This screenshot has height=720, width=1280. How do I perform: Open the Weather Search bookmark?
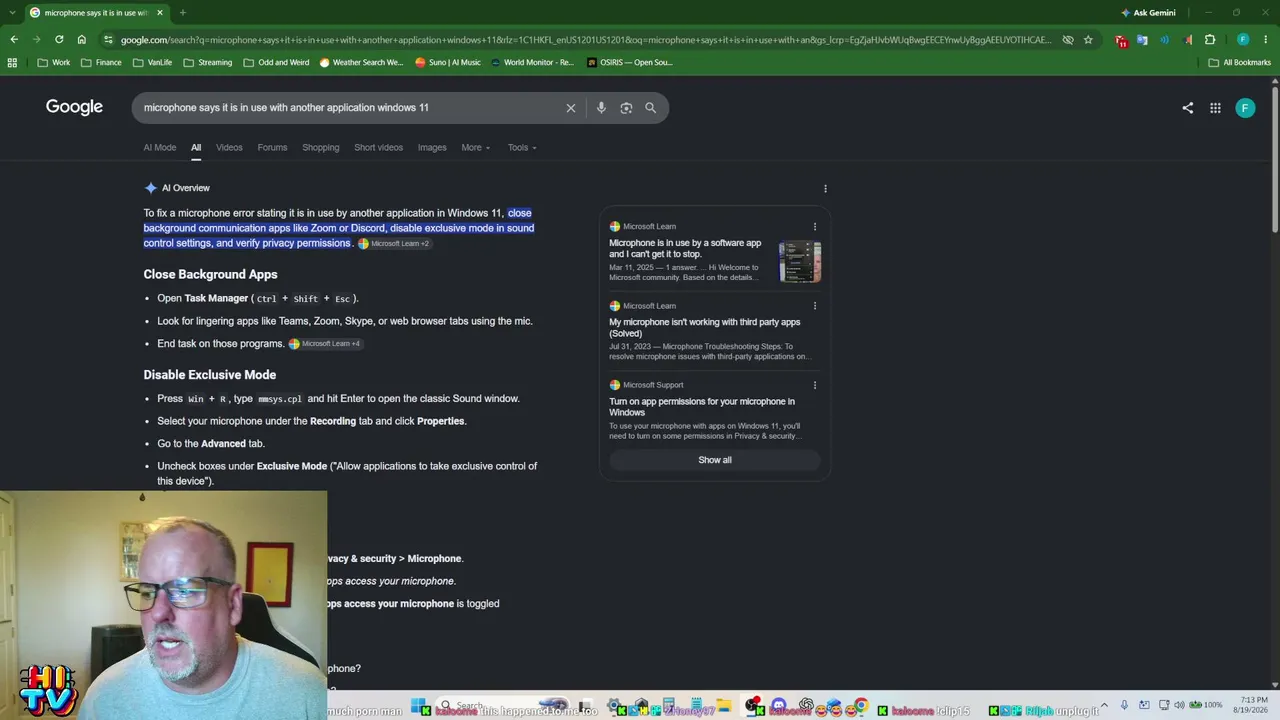tap(361, 62)
